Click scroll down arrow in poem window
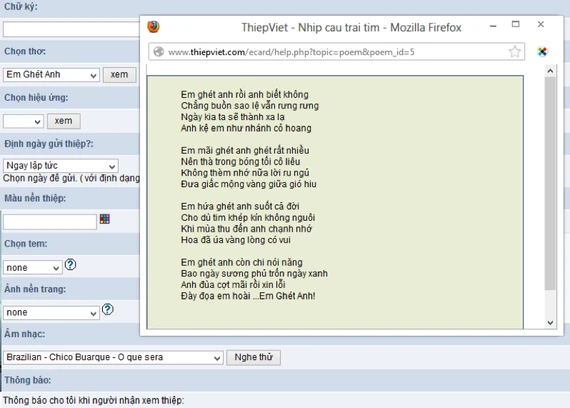Viewport: 570px width, 408px height. click(x=550, y=323)
